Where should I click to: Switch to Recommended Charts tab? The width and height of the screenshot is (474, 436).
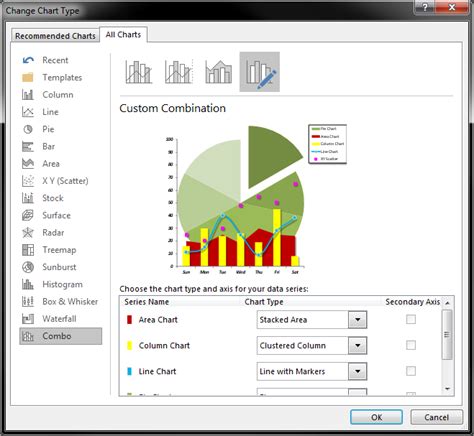click(55, 35)
